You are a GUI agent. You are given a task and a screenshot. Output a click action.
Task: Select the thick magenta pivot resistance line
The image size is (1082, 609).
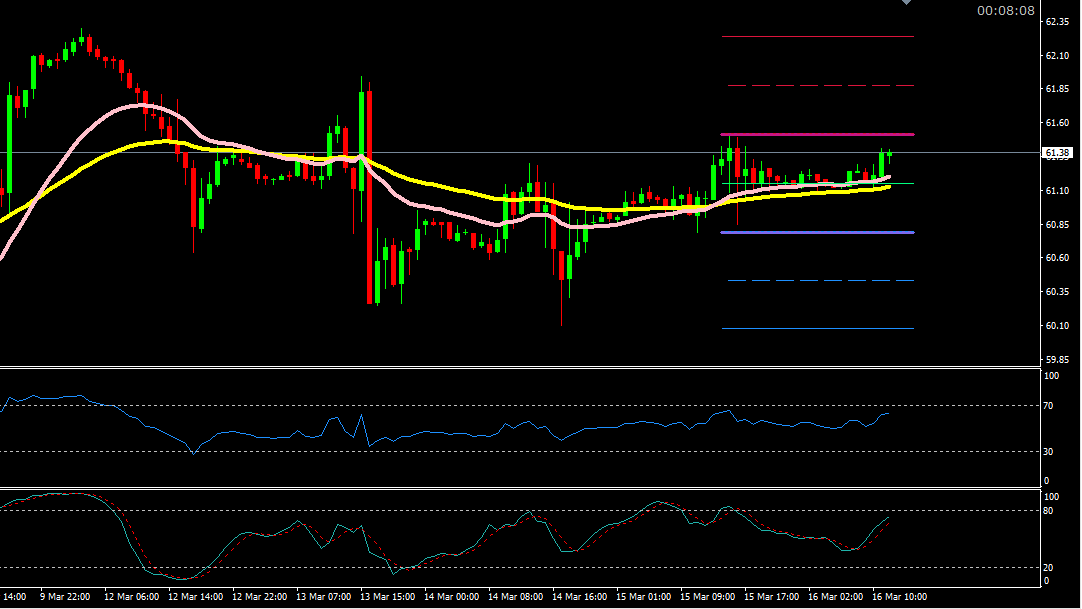point(818,134)
